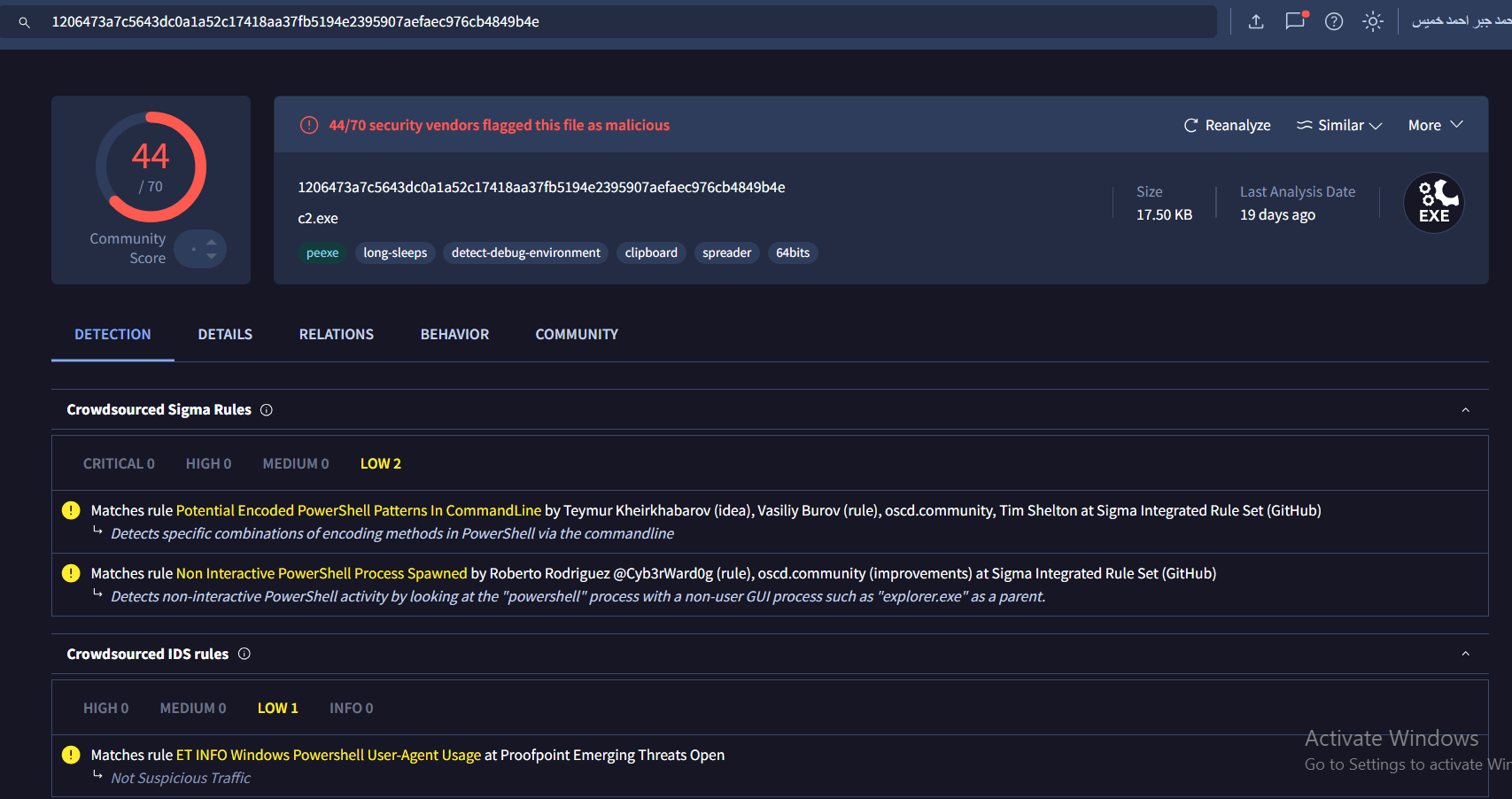Switch to the BEHAVIOR tab
The width and height of the screenshot is (1512, 799).
point(454,335)
